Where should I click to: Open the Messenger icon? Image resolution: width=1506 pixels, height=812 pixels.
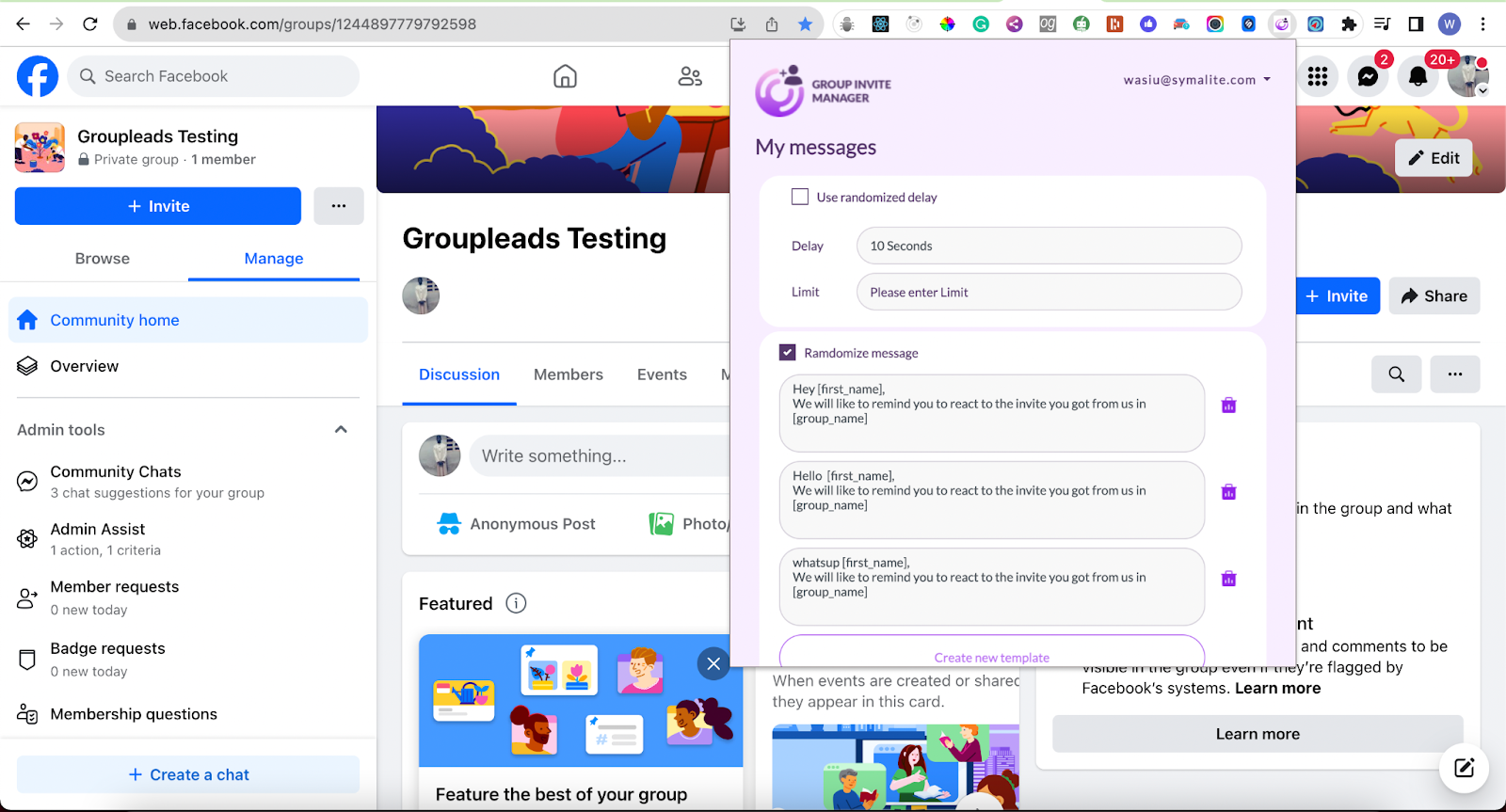(x=1368, y=76)
